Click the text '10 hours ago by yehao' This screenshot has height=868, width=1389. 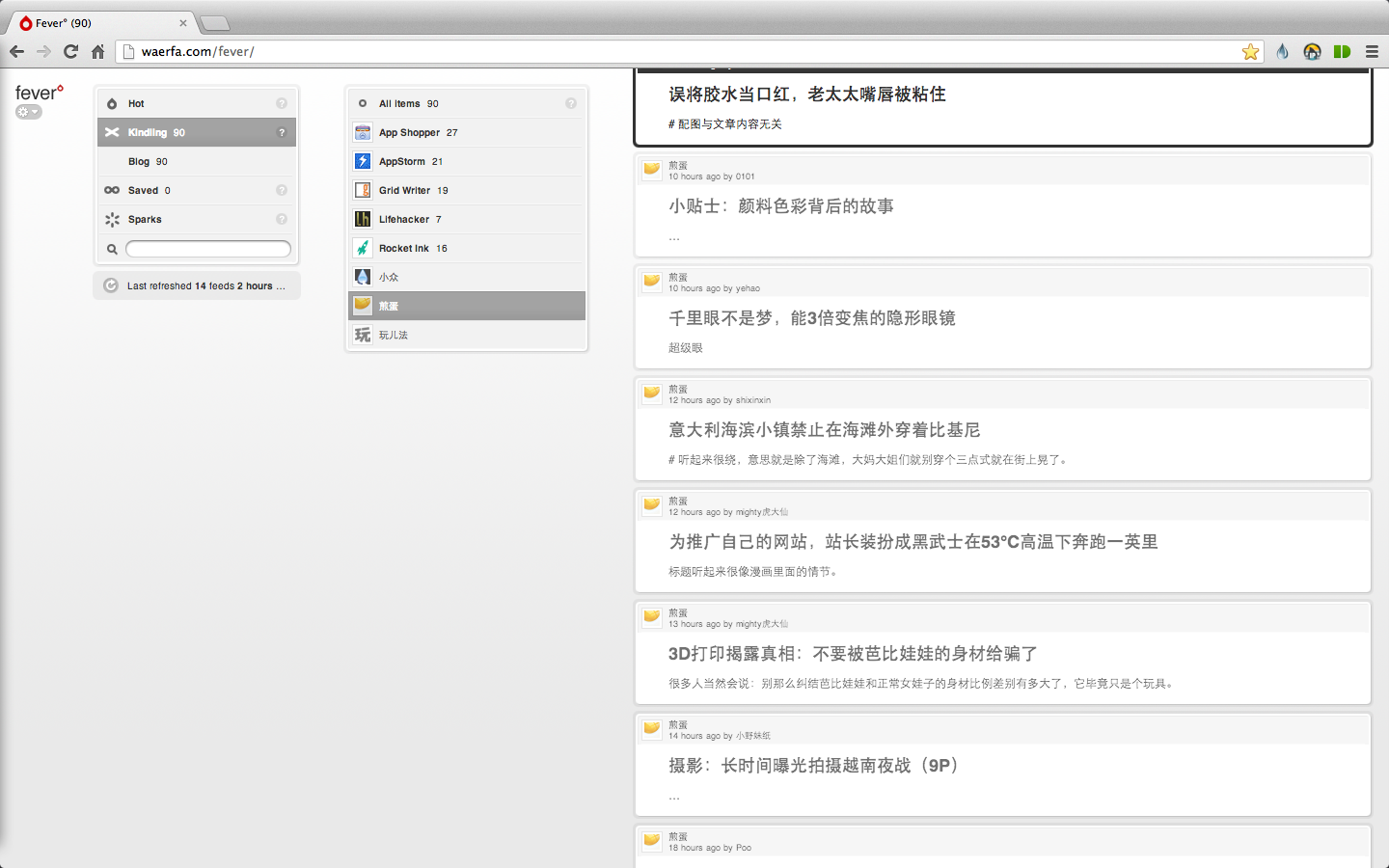click(714, 288)
